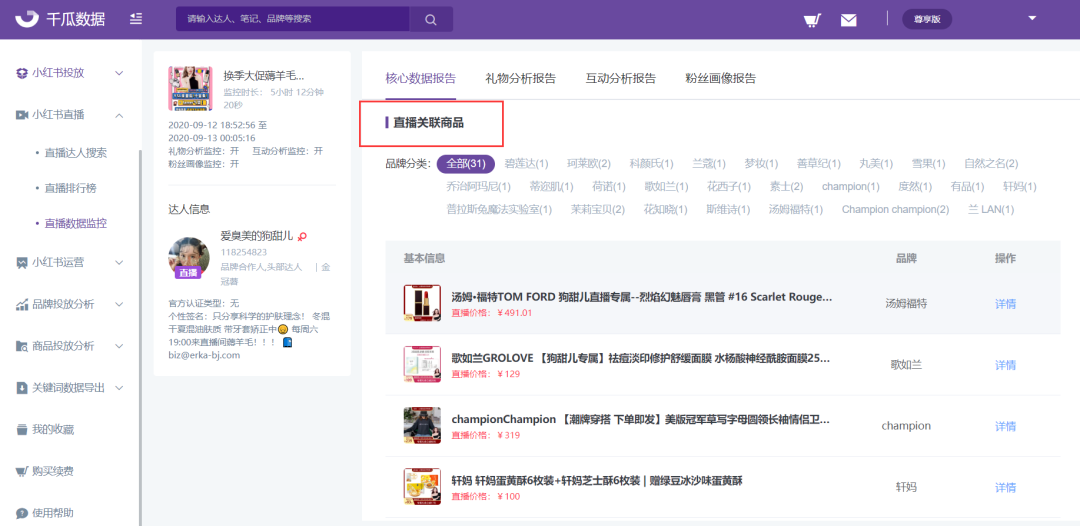Click the 品牌投放分析 chart icon
This screenshot has height=526, width=1080.
21,304
